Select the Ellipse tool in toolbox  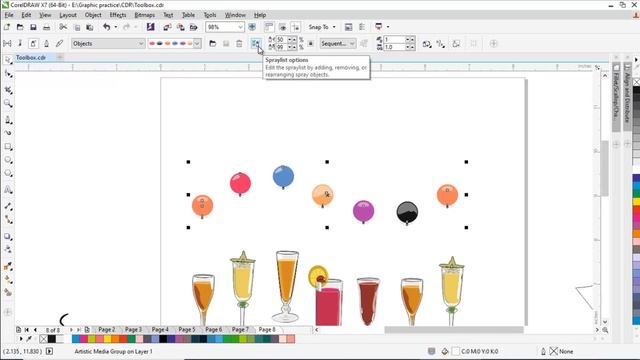8,160
